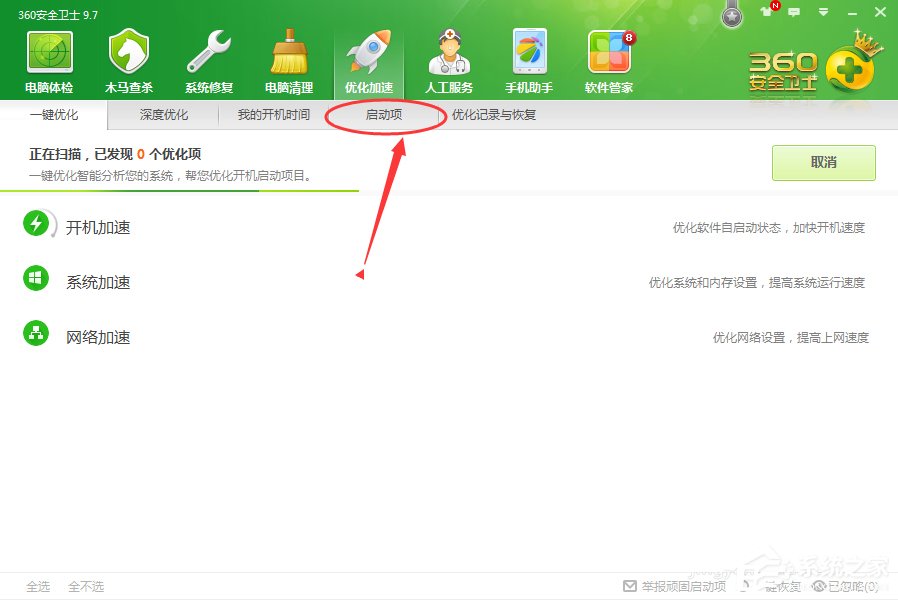Check the 全选 select-all option
The image size is (898, 600).
[38, 587]
